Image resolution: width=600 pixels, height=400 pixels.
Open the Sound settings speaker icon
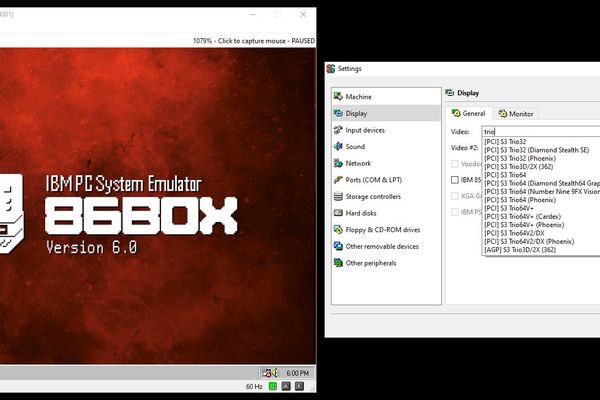click(x=338, y=146)
